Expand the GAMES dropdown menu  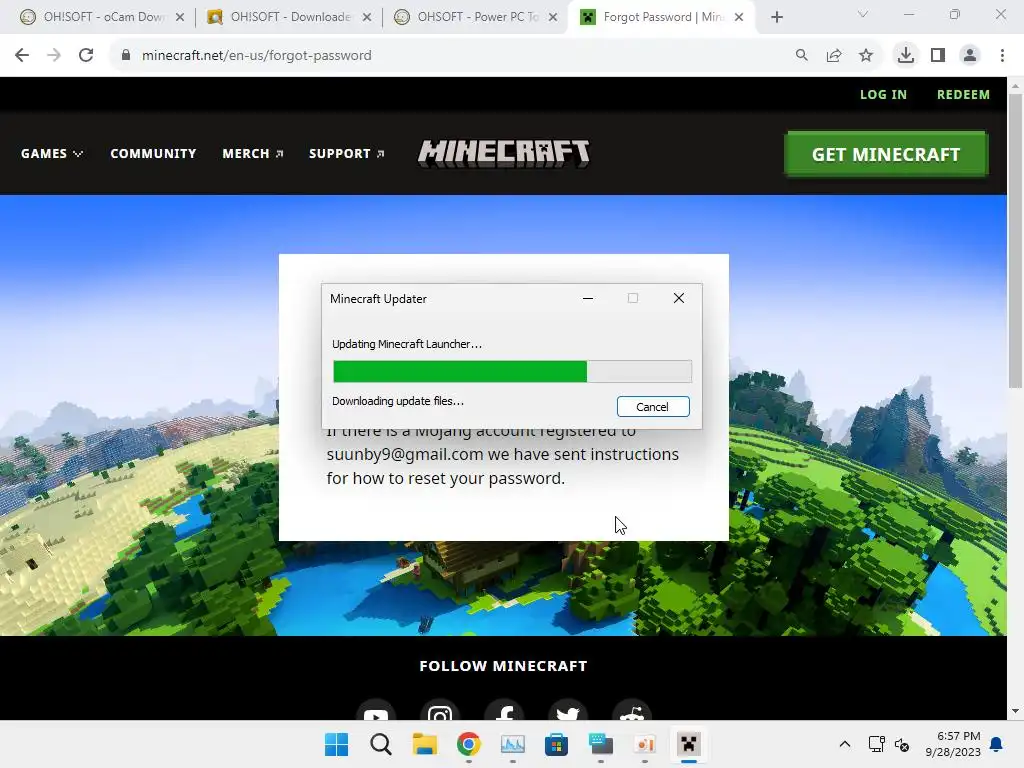click(52, 153)
